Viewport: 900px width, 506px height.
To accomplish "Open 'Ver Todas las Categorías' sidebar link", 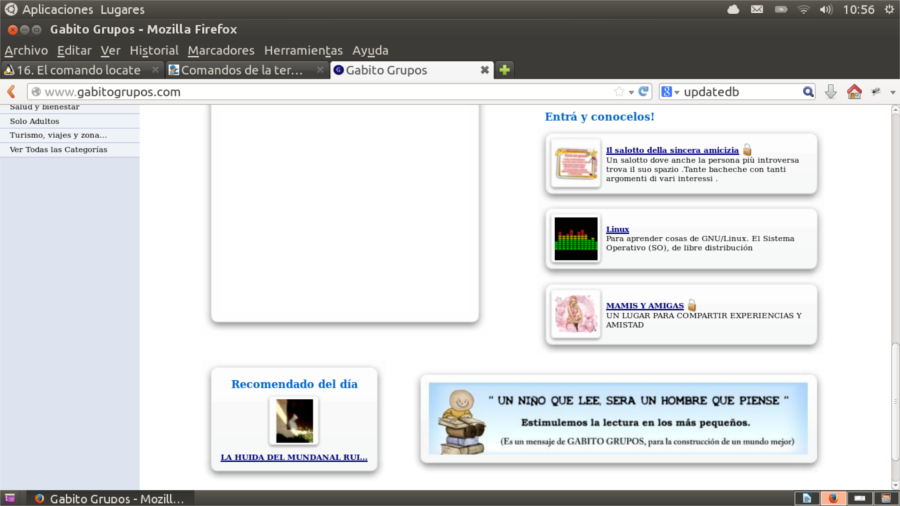I will pyautogui.click(x=58, y=149).
